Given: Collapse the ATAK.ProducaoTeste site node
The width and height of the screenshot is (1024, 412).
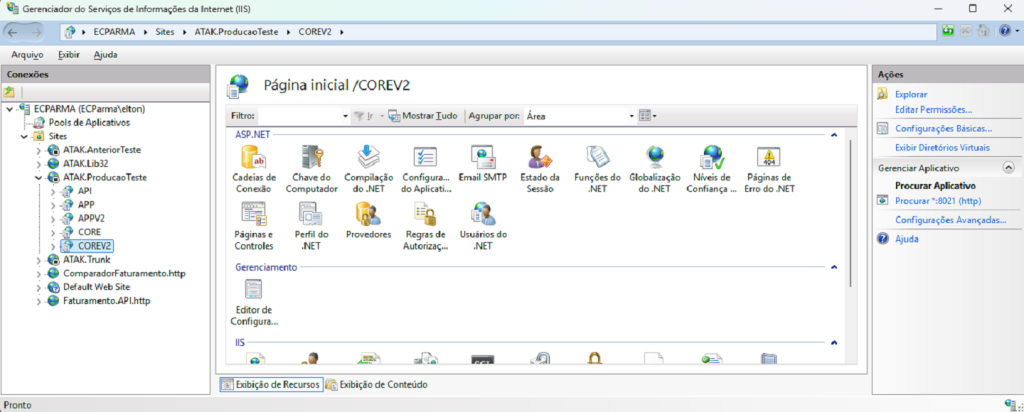Looking at the screenshot, I should tap(39, 176).
